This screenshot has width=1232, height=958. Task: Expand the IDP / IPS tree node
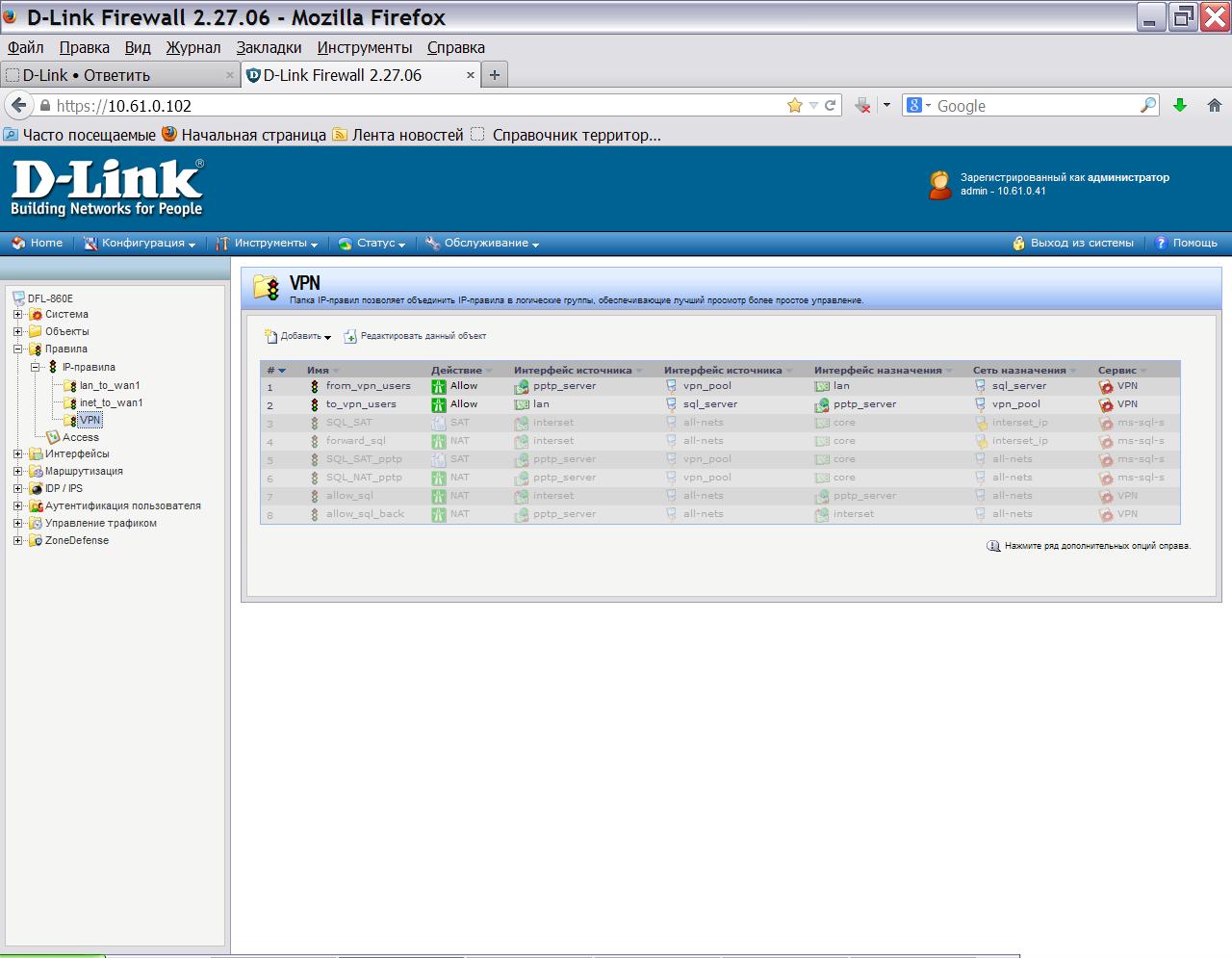pyautogui.click(x=17, y=489)
